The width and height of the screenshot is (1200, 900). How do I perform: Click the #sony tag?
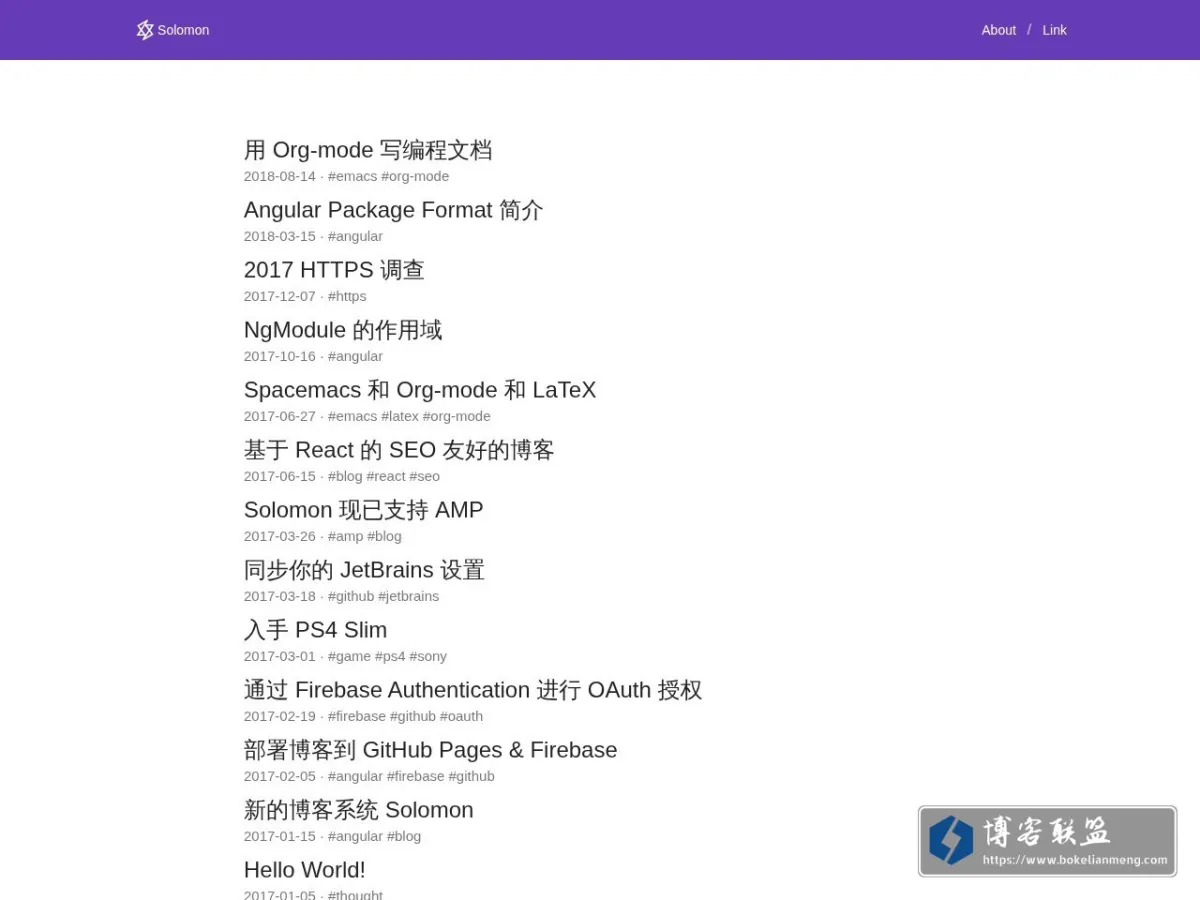(x=428, y=656)
